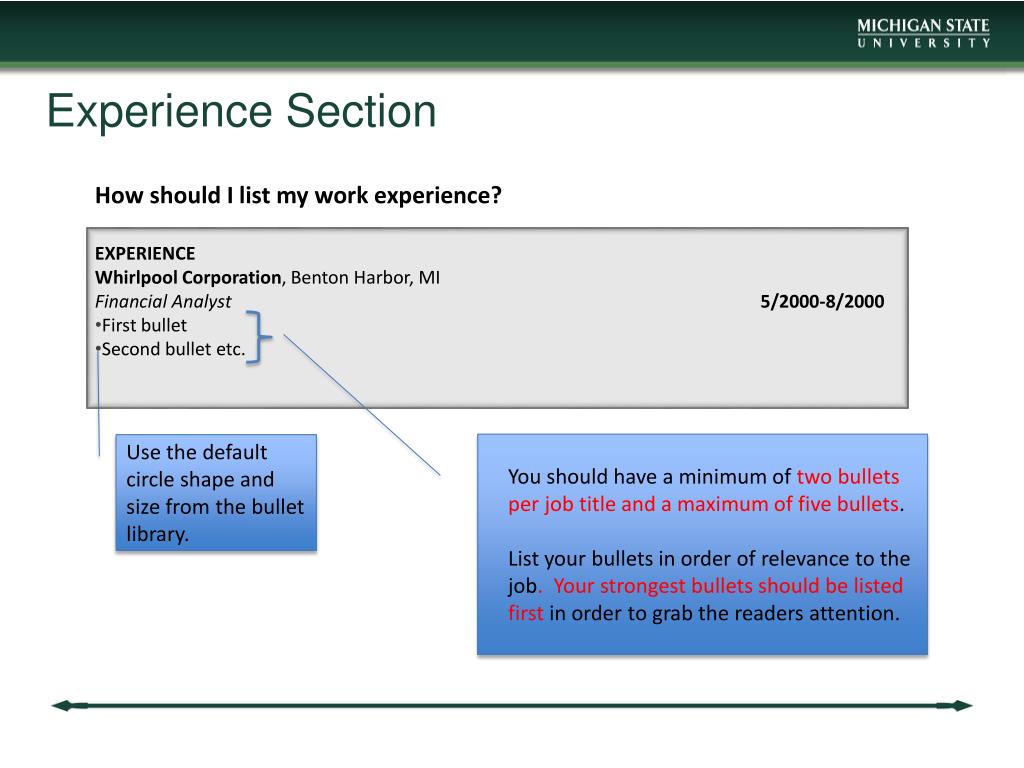Click "List your bullets in order of relevance" line
1024x768 pixels.
pos(709,559)
